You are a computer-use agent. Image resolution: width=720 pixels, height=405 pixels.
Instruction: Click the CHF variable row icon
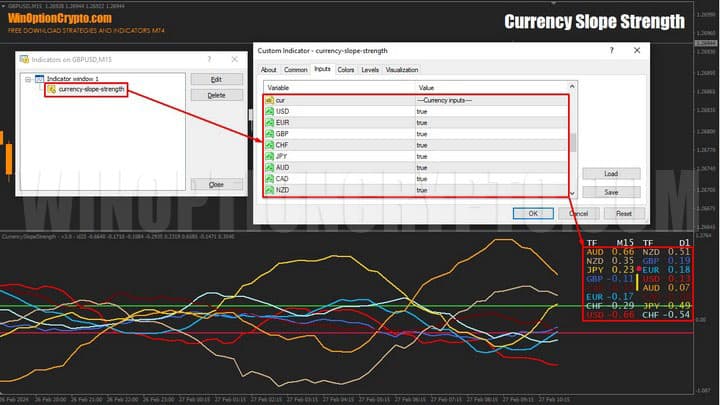pos(270,145)
